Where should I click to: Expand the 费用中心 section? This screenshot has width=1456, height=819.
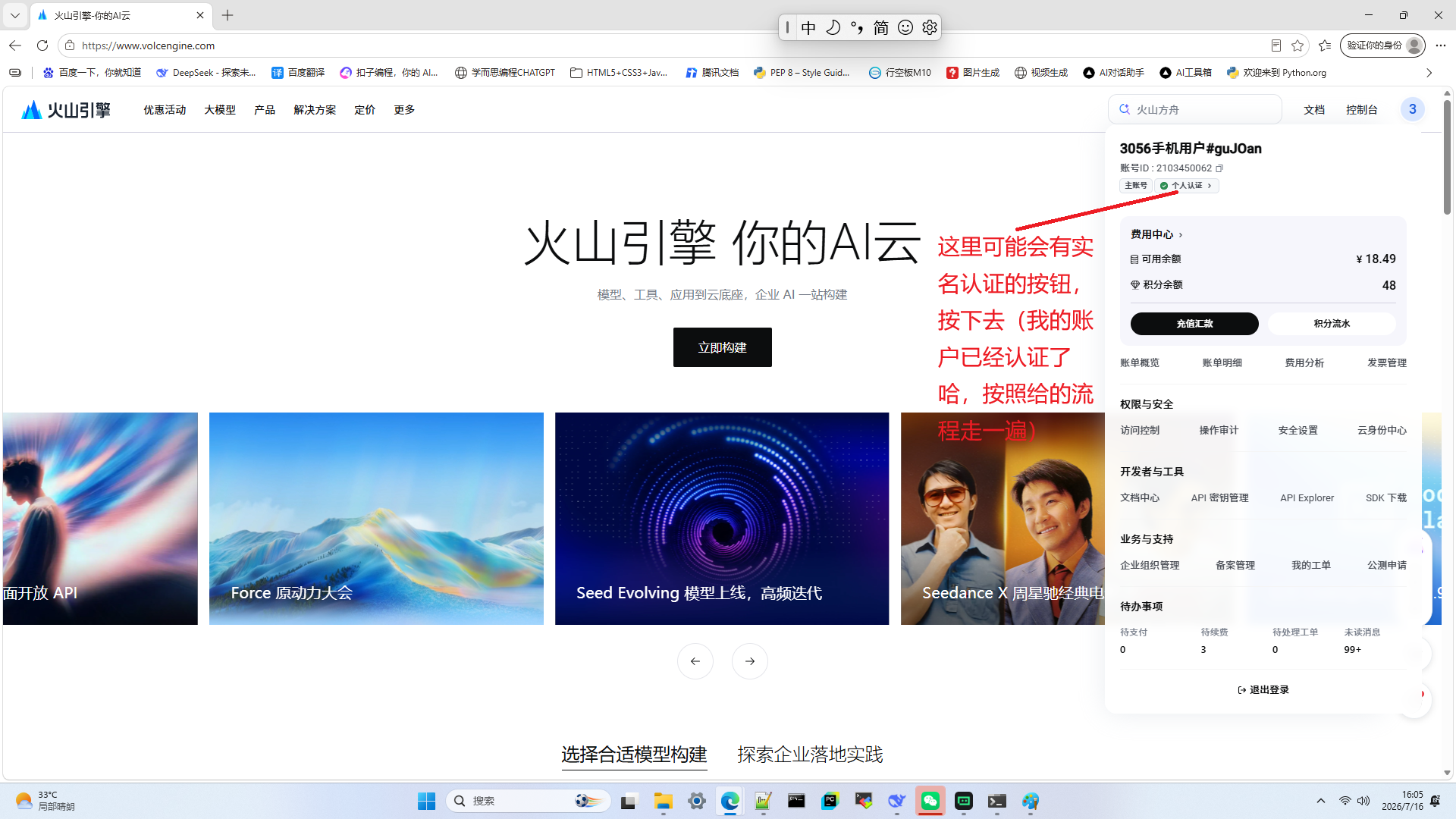(x=1156, y=234)
